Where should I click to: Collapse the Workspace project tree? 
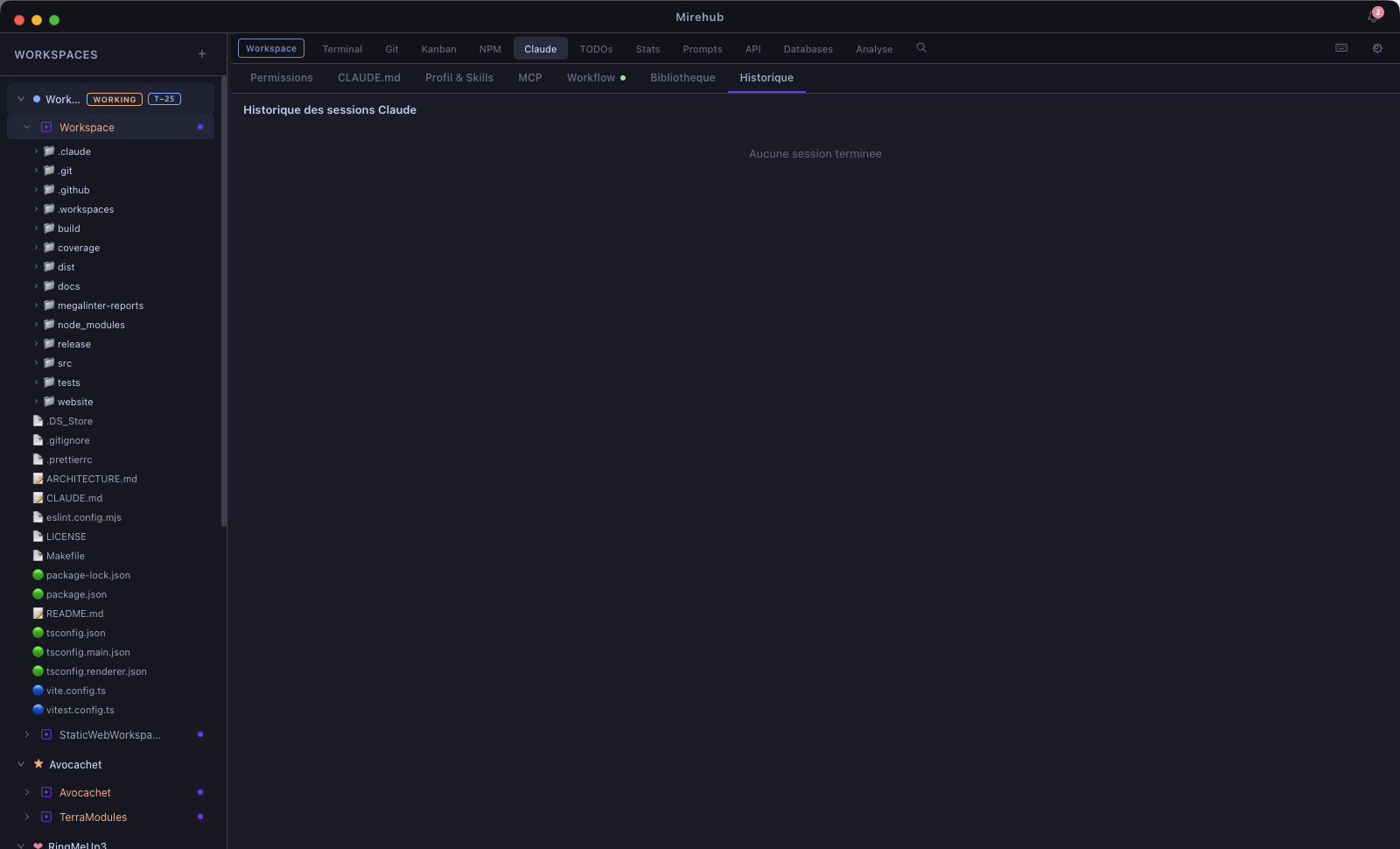click(27, 127)
